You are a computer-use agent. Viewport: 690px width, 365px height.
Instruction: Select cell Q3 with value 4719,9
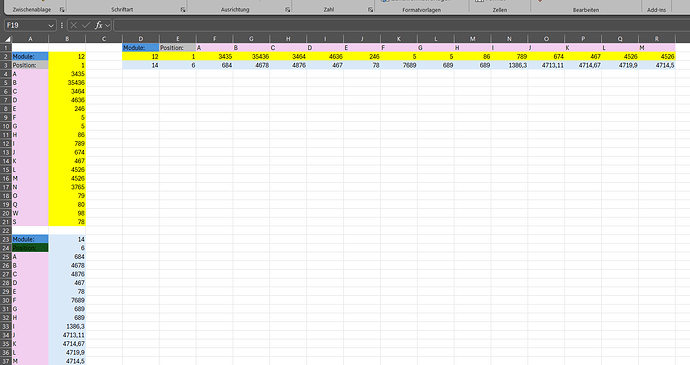point(620,65)
